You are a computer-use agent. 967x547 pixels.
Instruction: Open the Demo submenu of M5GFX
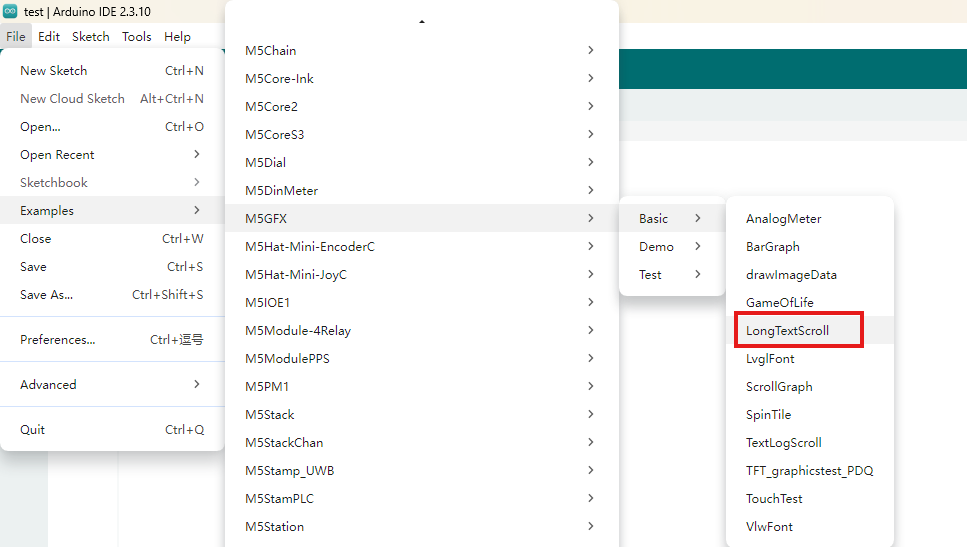click(x=672, y=247)
